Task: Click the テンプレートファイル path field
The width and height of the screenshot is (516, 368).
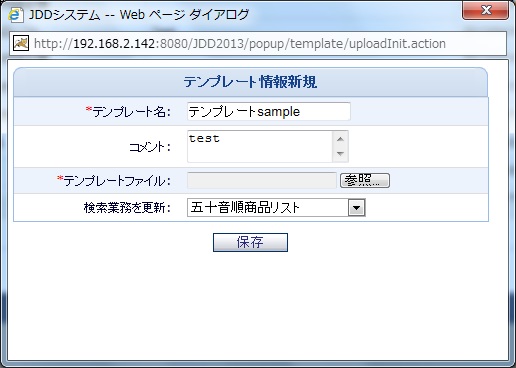Action: pos(262,181)
